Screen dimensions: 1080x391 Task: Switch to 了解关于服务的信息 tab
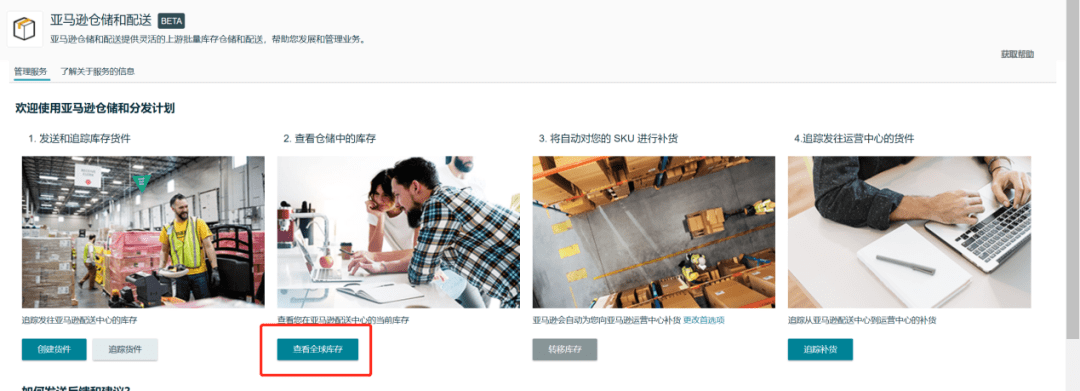click(97, 71)
